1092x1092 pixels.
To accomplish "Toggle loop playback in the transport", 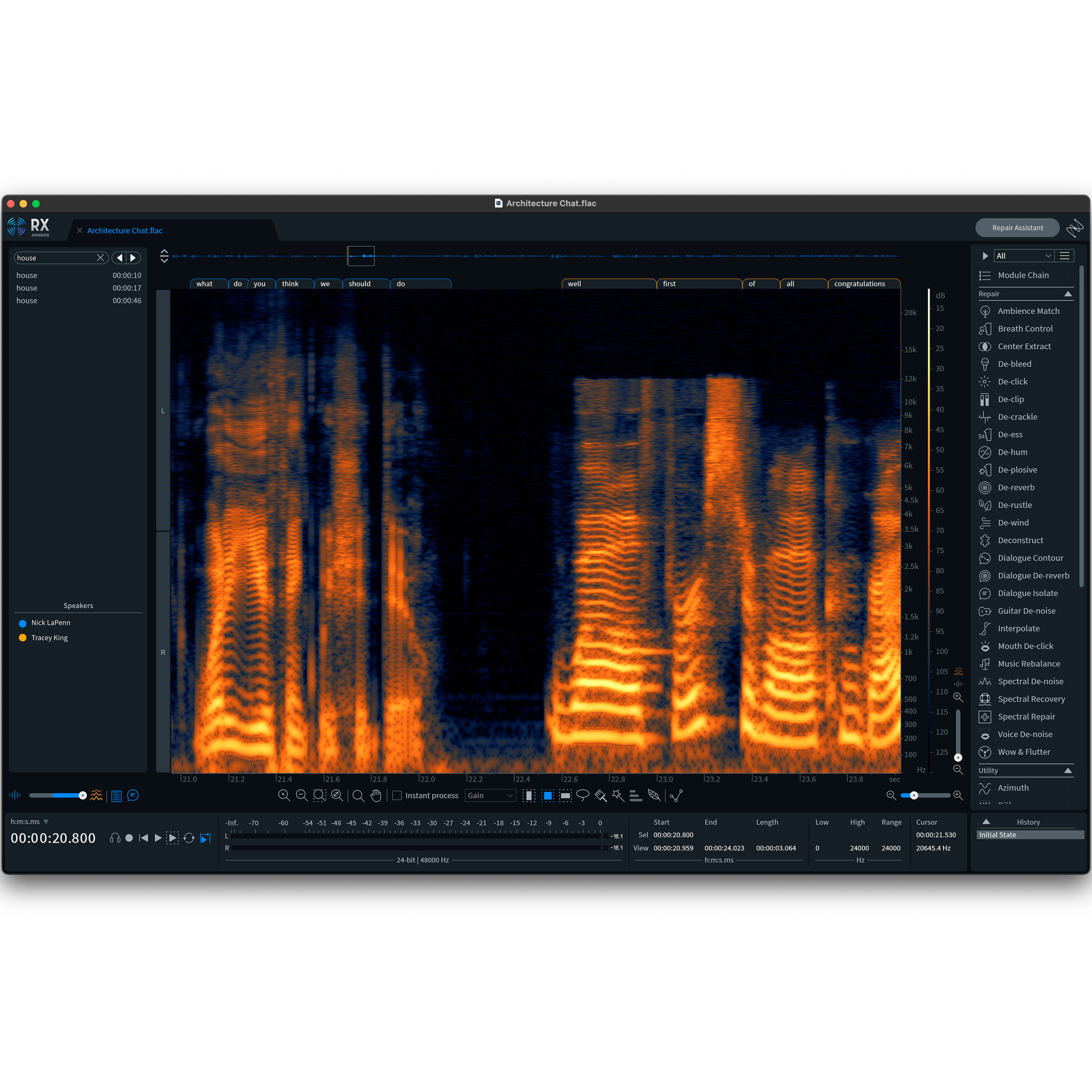I will [x=189, y=838].
